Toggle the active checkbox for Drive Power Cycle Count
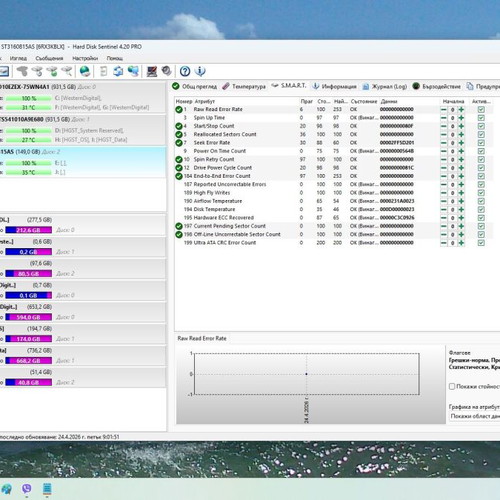500x500 pixels. [x=481, y=168]
